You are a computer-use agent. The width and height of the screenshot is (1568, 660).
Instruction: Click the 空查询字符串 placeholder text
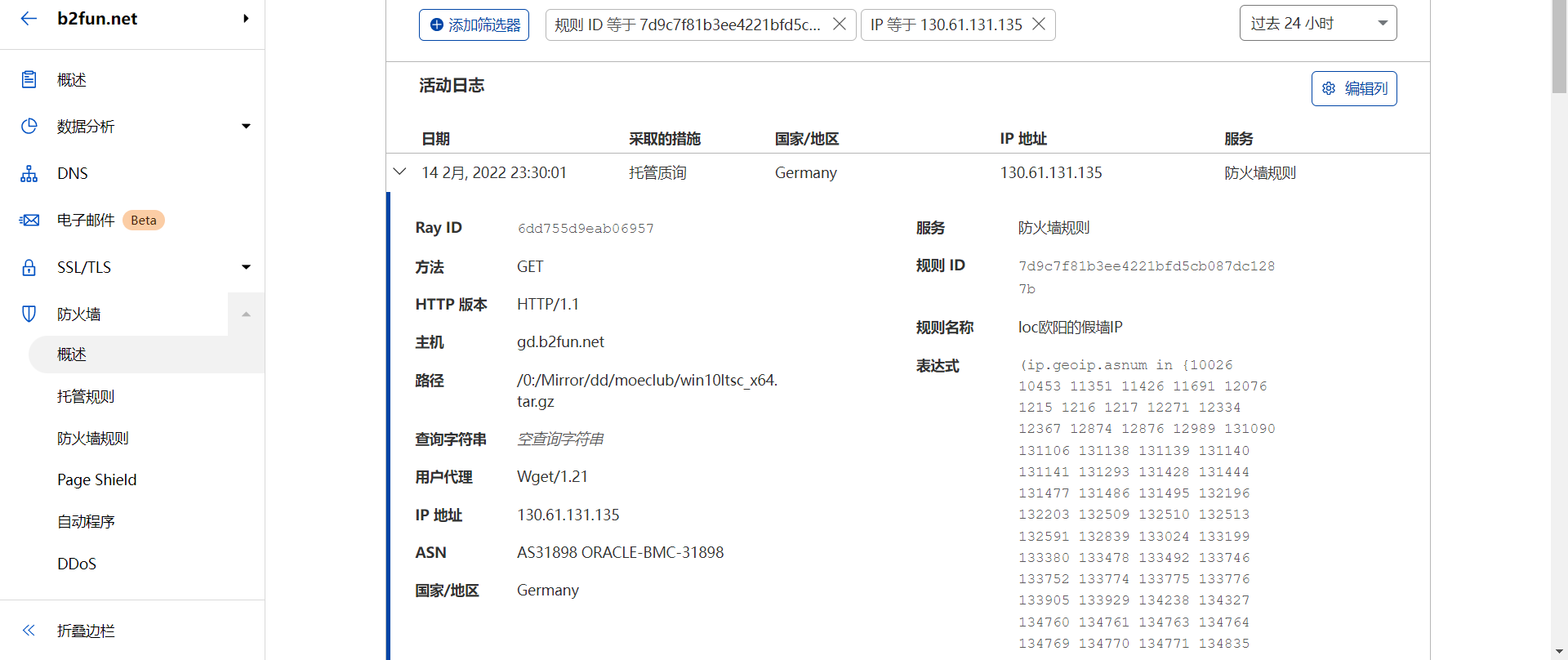click(x=560, y=439)
